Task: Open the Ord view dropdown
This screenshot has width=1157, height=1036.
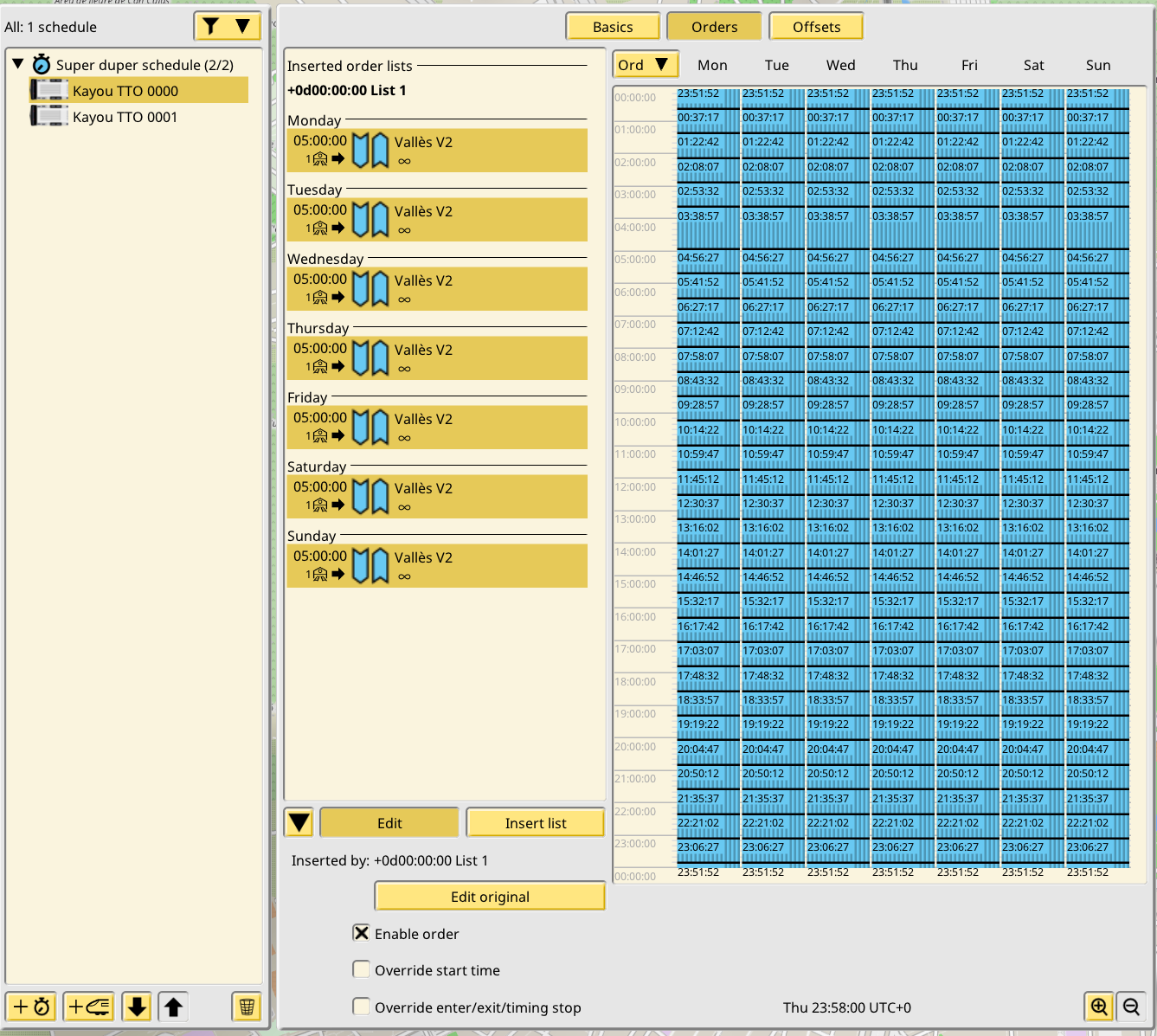Action: point(645,65)
